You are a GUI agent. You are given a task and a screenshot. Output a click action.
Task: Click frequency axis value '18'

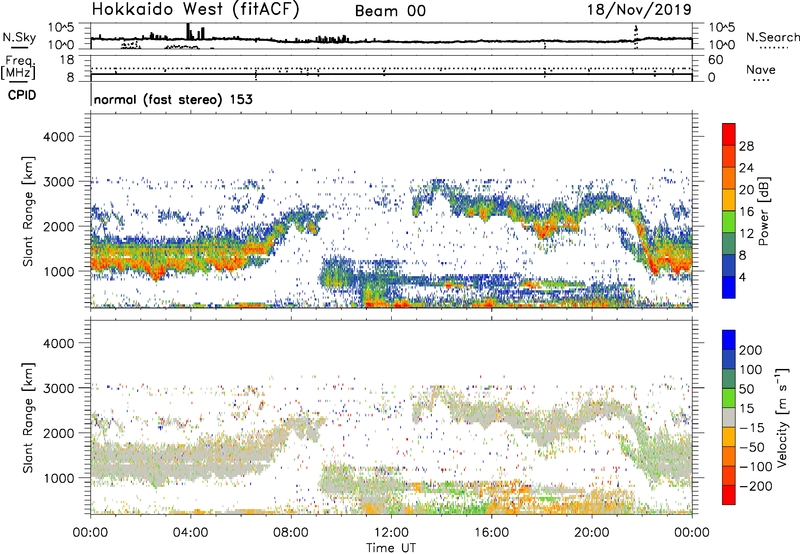pyautogui.click(x=67, y=60)
